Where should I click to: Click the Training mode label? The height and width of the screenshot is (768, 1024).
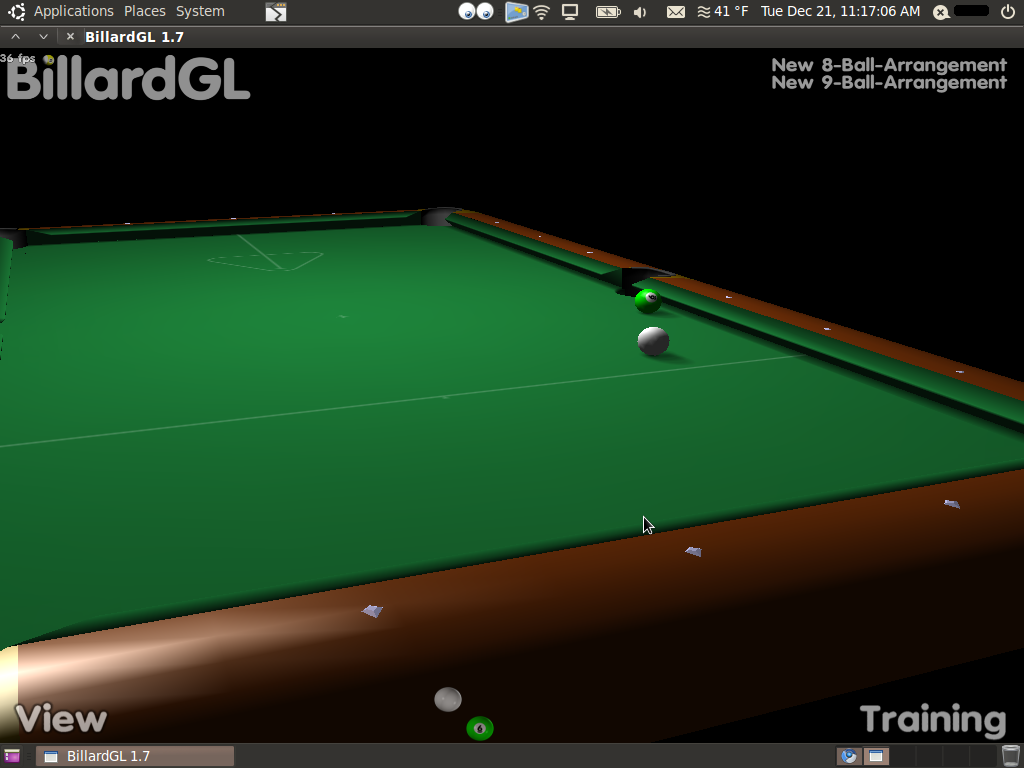[932, 719]
